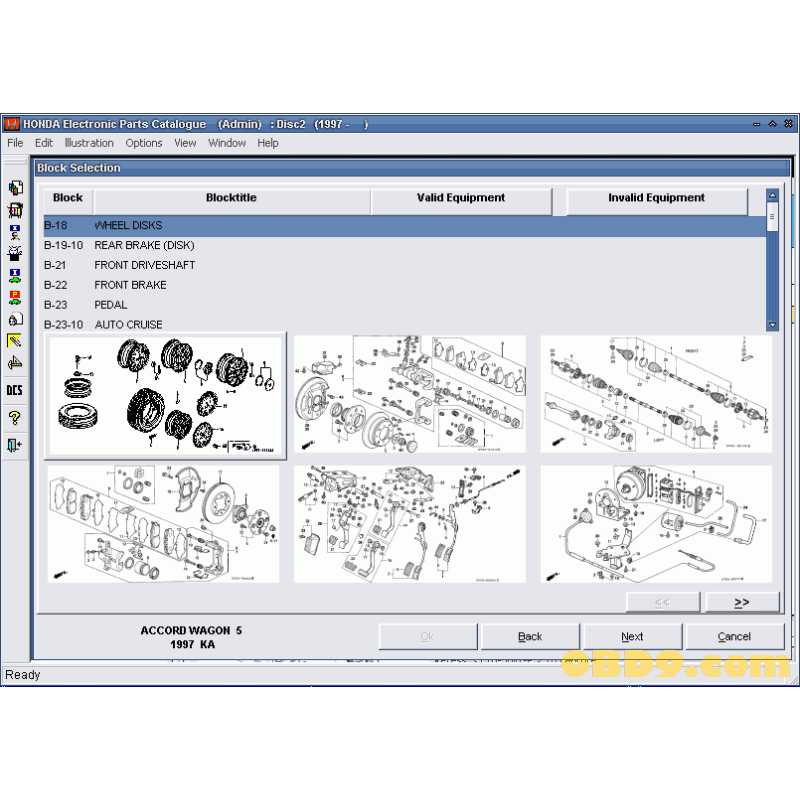Click the top stacked documents icon in sidebar
The height and width of the screenshot is (800, 800).
14,188
